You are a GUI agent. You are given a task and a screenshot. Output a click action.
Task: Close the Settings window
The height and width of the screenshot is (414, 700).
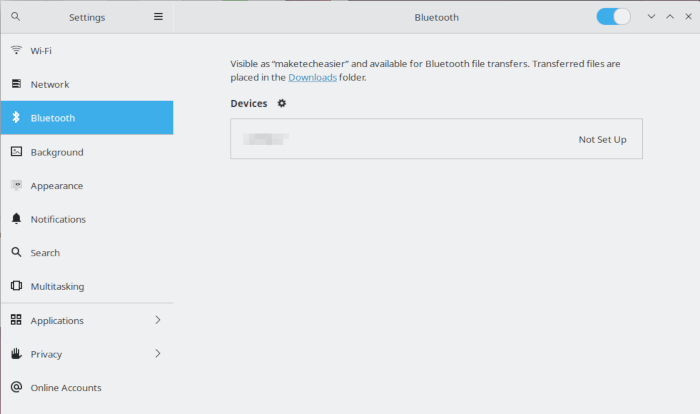tap(688, 17)
